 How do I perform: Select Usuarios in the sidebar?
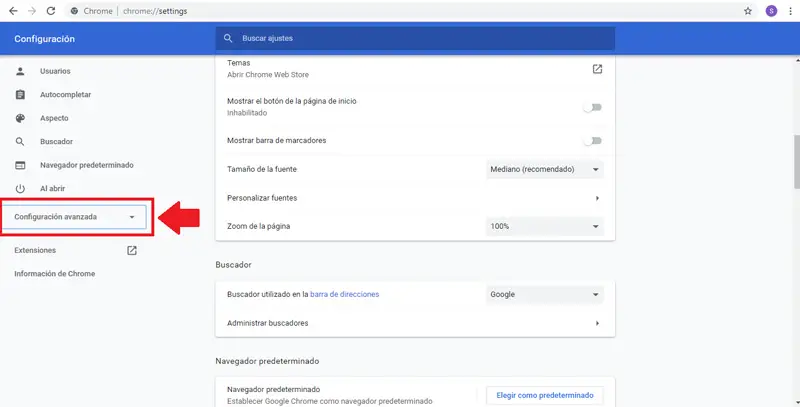[55, 71]
